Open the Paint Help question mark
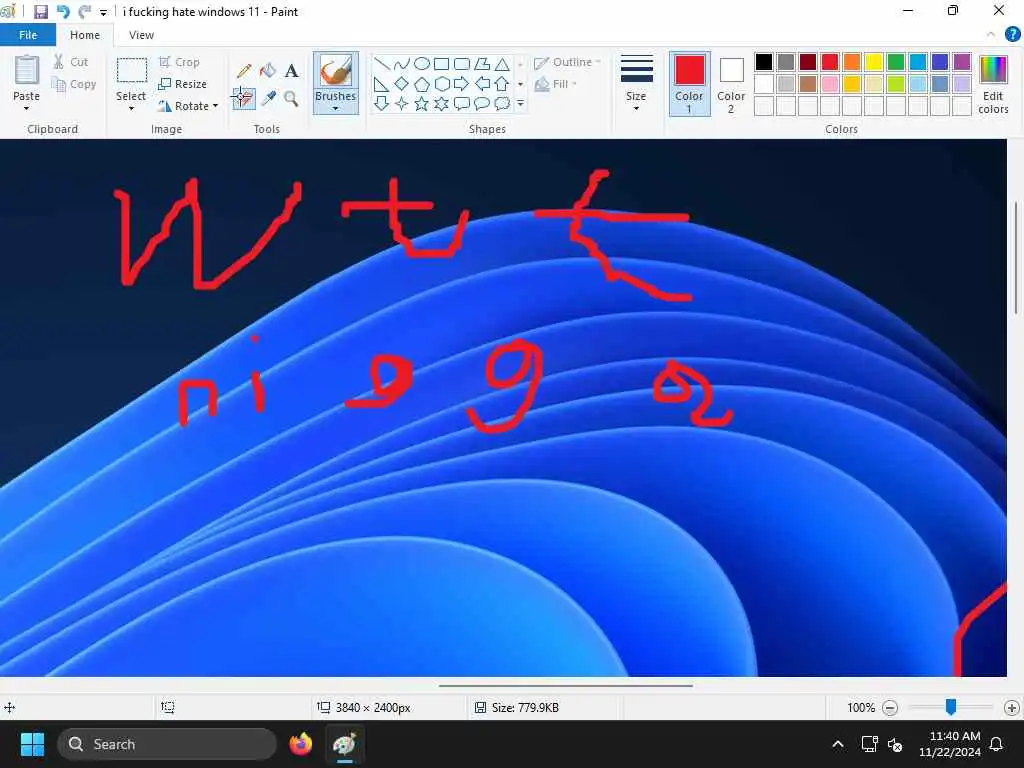Image resolution: width=1024 pixels, height=768 pixels. pyautogui.click(x=1012, y=34)
